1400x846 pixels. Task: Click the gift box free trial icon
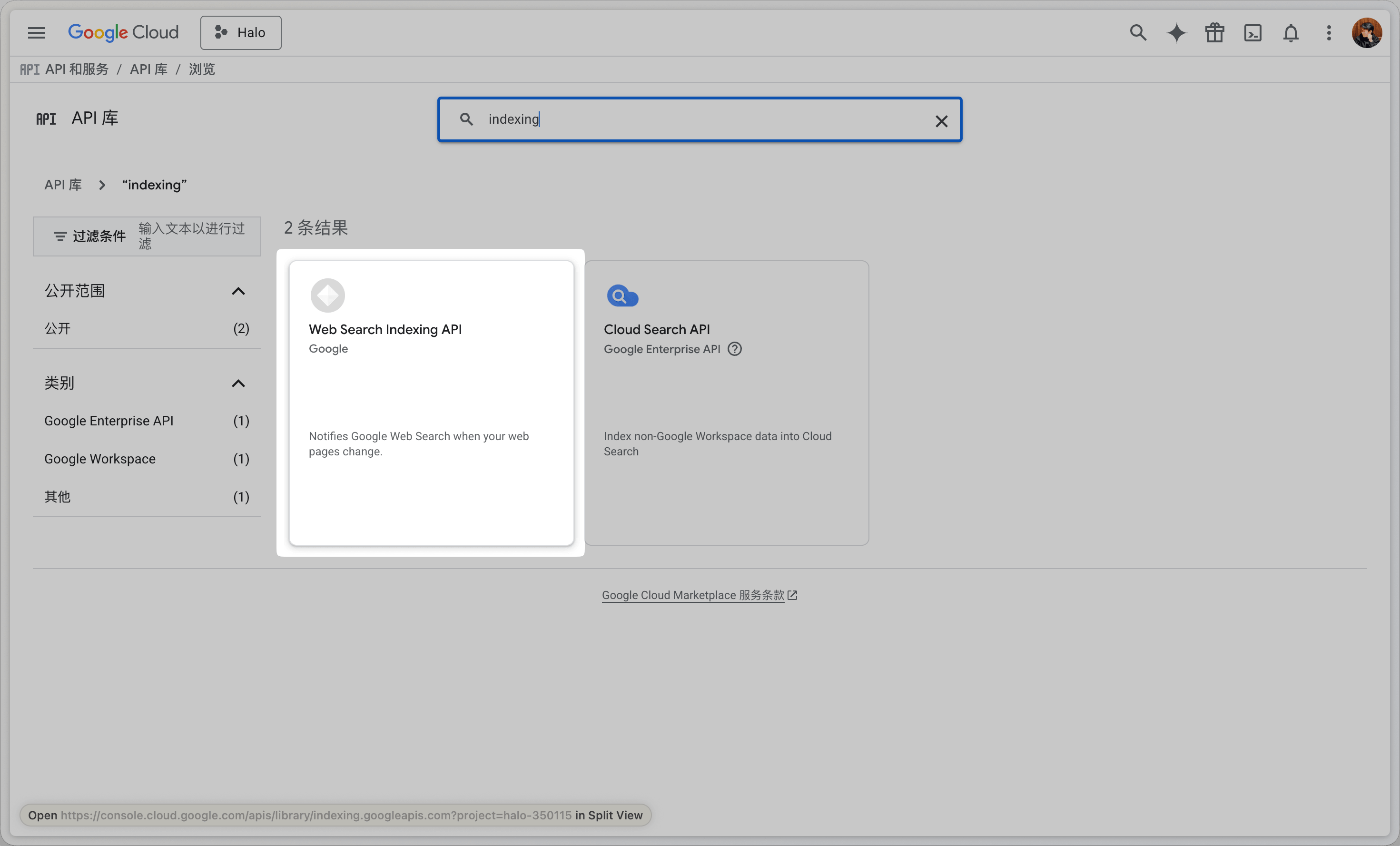tap(1215, 33)
